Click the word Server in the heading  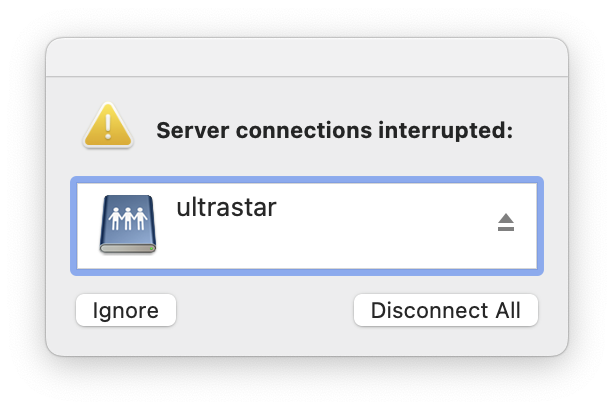coord(192,131)
